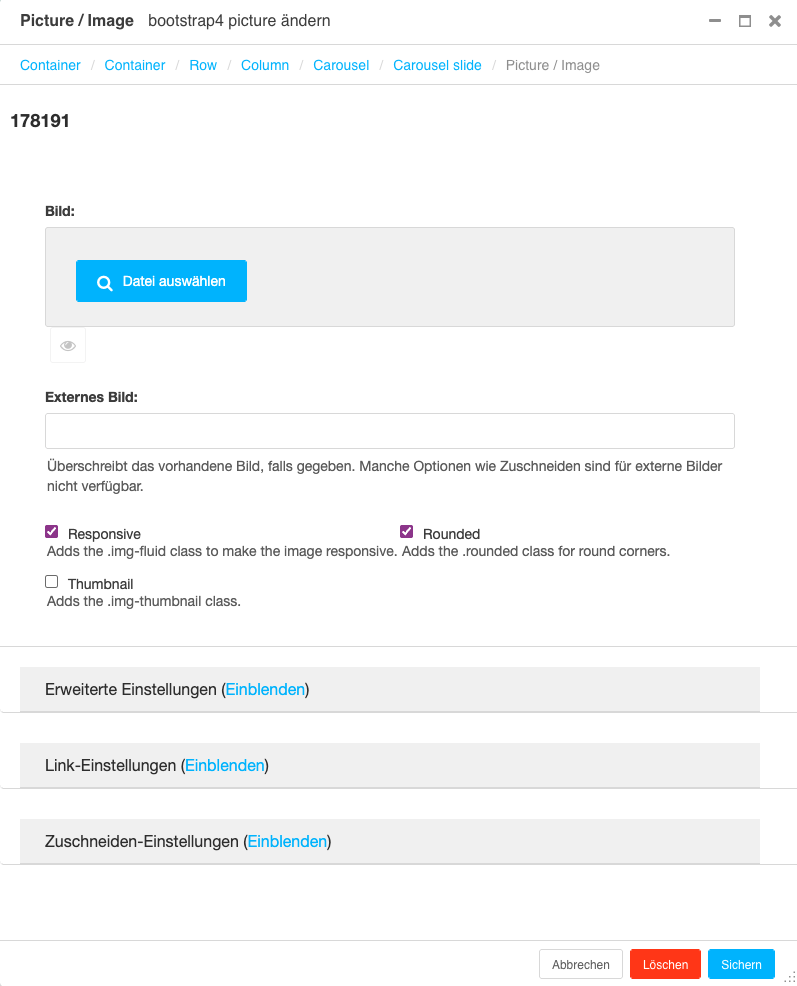This screenshot has height=986, width=797.
Task: Disable the Rounded corners checkbox
Action: [x=406, y=531]
